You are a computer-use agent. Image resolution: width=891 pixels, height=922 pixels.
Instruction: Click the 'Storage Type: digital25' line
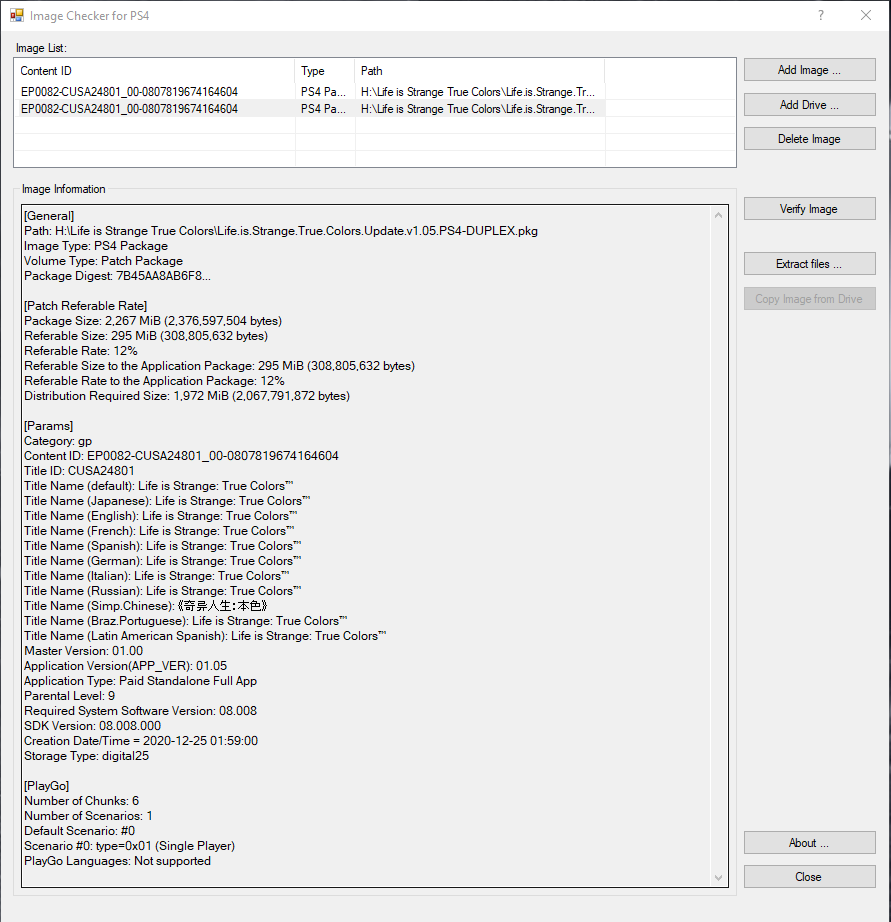click(x=86, y=756)
